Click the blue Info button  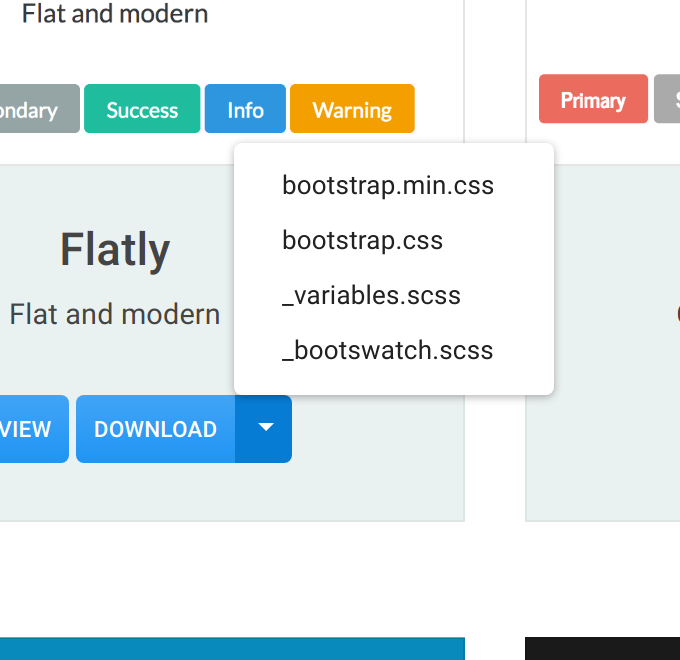[245, 109]
